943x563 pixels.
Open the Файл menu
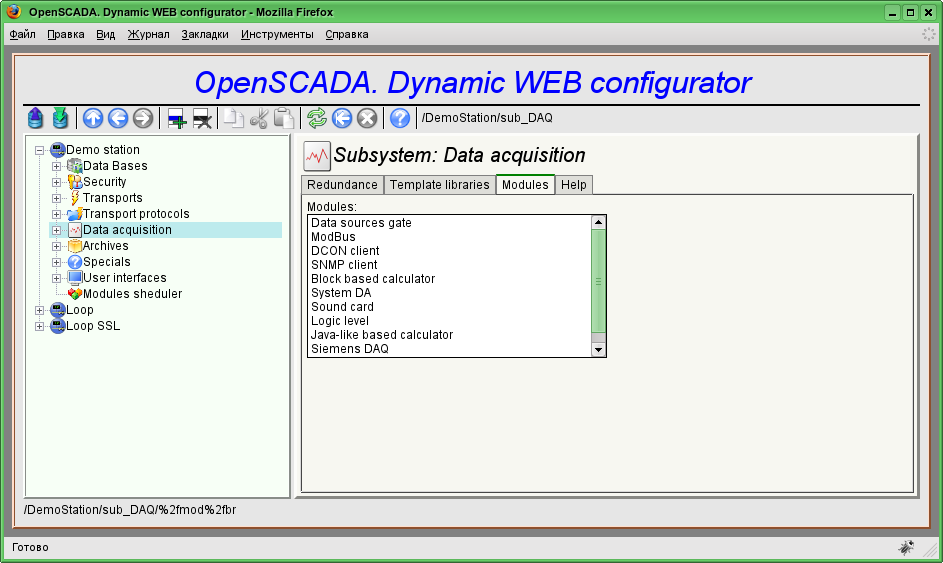tap(22, 34)
